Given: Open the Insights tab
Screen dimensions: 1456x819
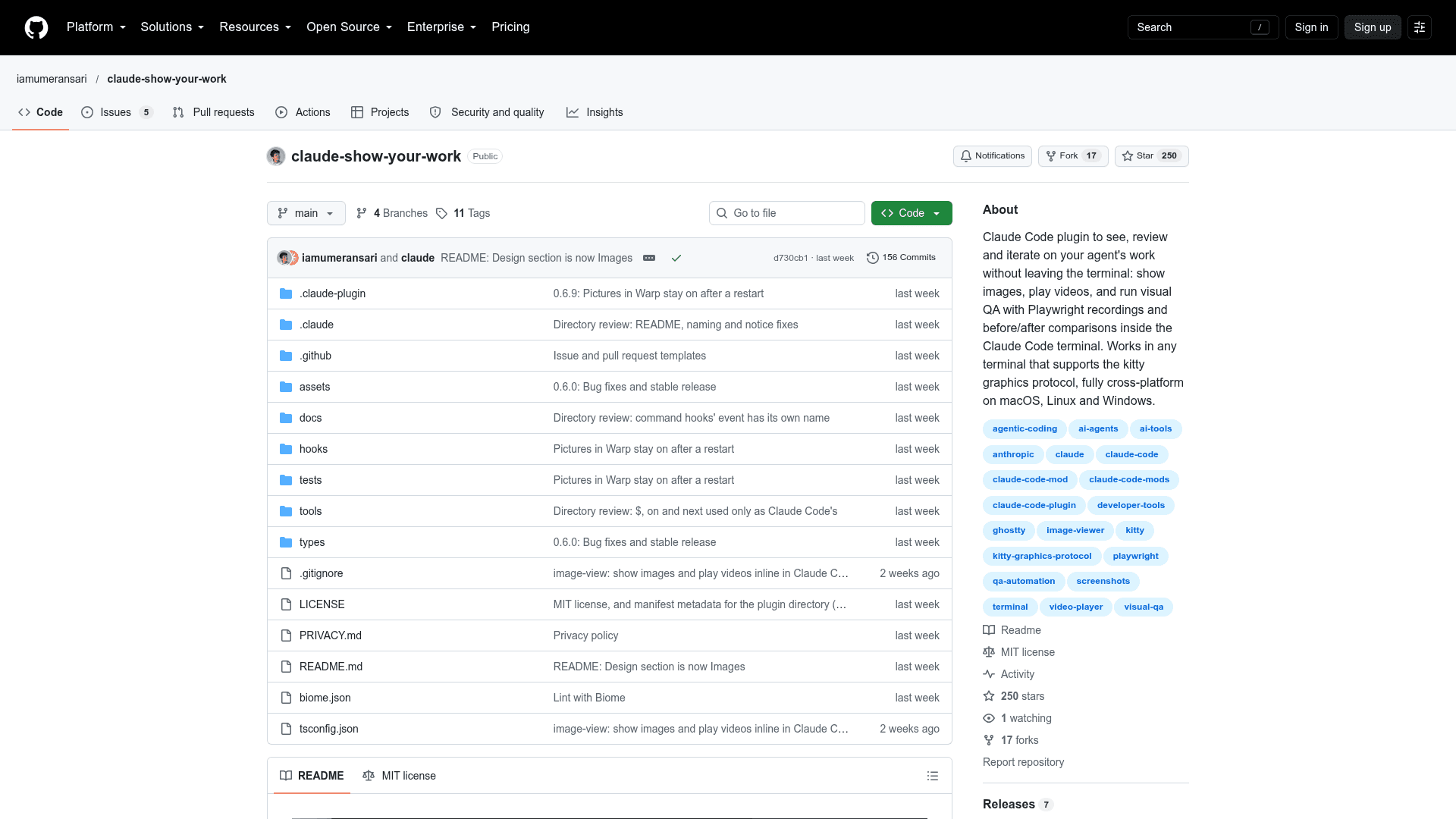Looking at the screenshot, I should [595, 112].
